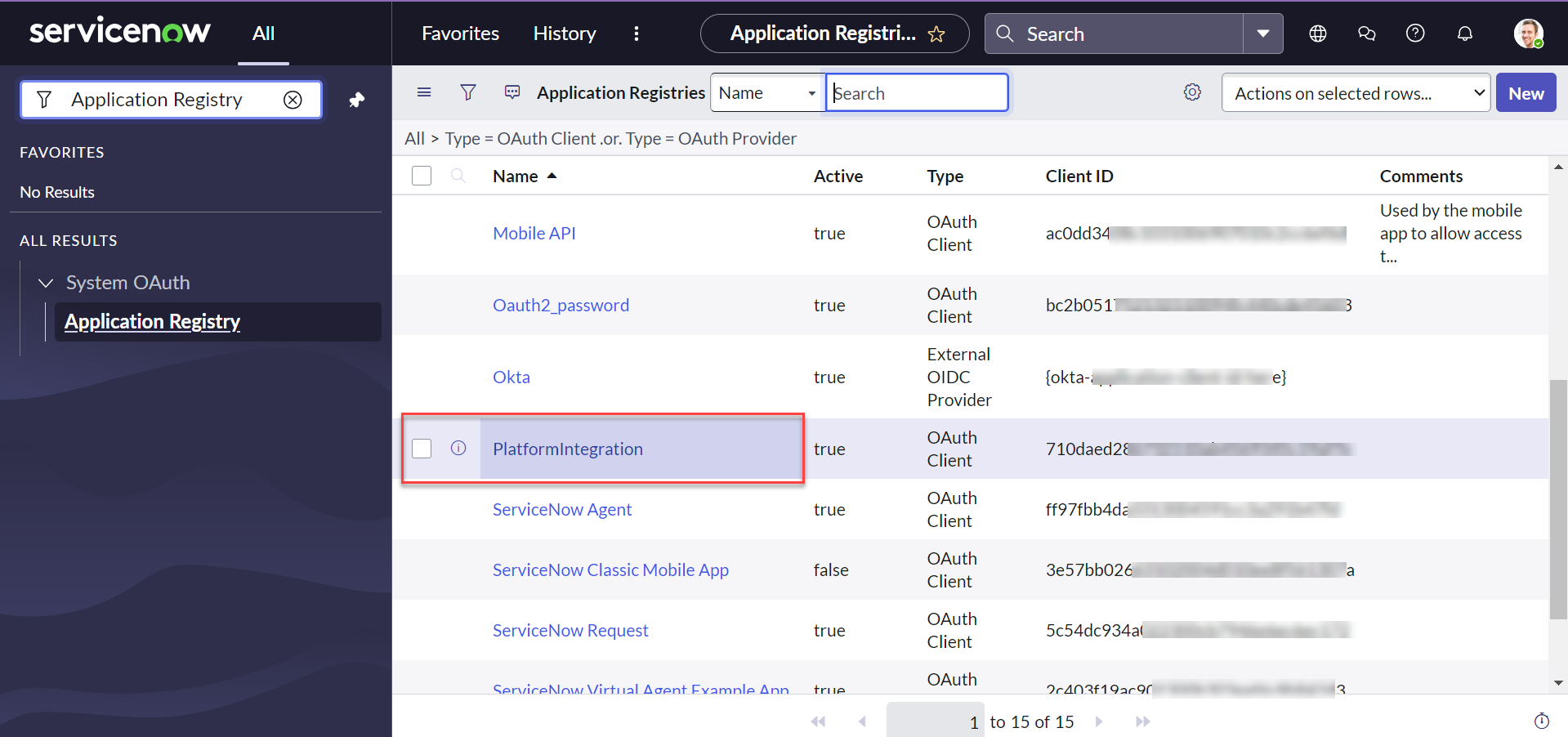Open the Actions on selected rows dropdown
This screenshot has height=737, width=1568.
[1355, 92]
